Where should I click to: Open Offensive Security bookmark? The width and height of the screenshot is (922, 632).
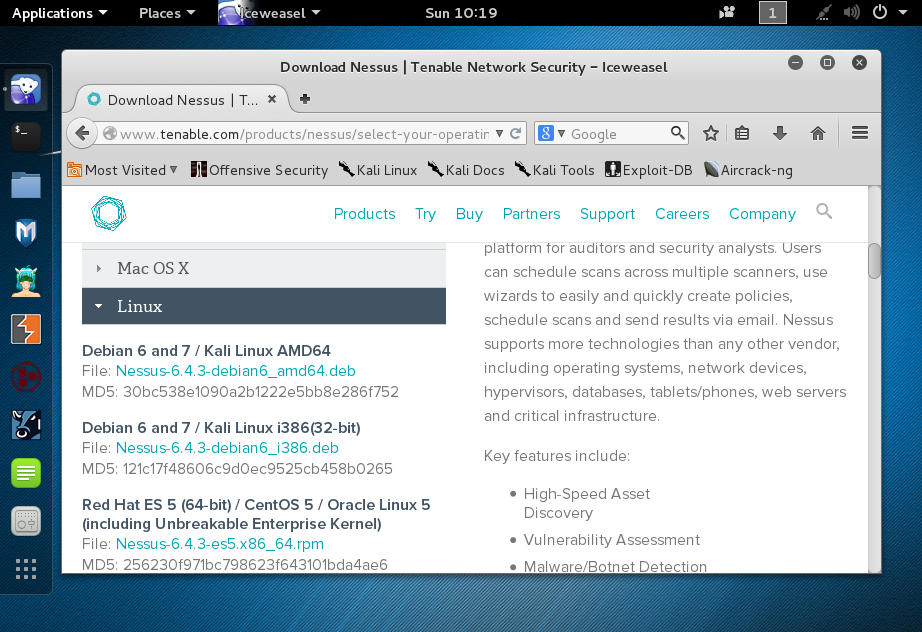click(259, 170)
